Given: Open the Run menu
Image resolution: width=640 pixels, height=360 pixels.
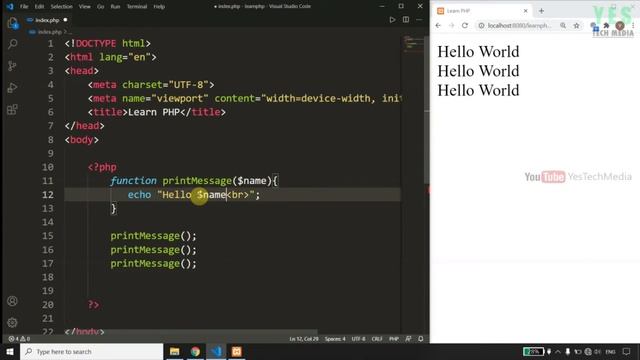Looking at the screenshot, I should coord(116,7).
